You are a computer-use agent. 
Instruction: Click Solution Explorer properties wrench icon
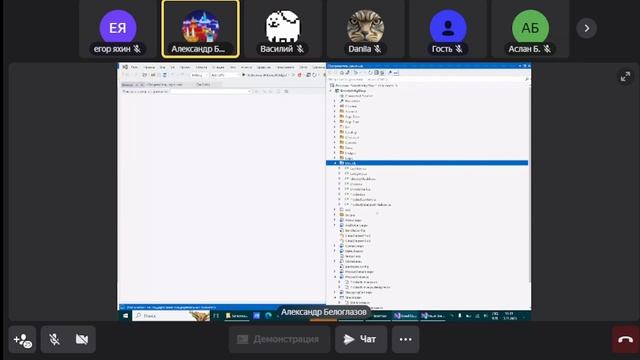pyautogui.click(x=390, y=73)
